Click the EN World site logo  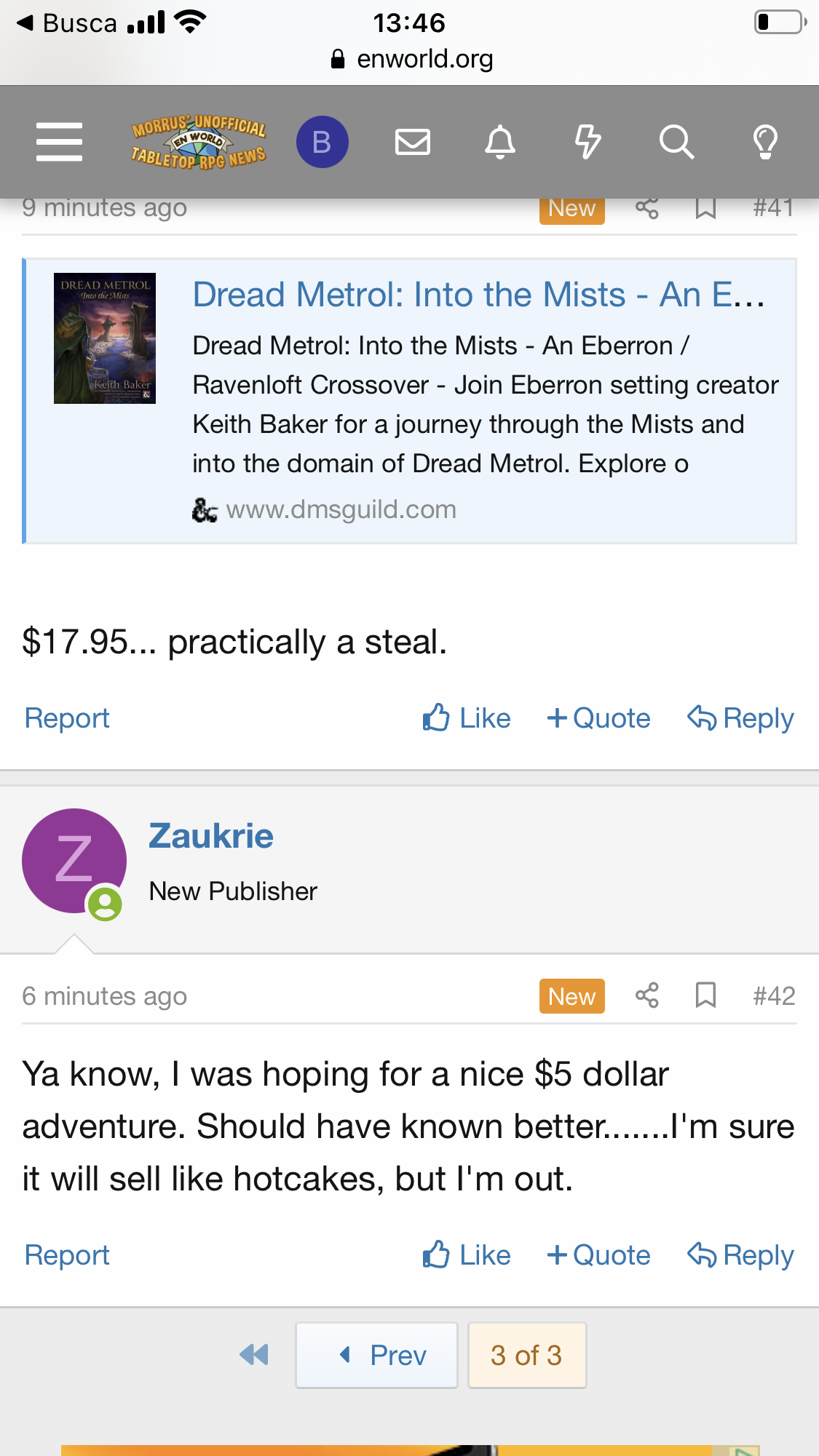pos(198,141)
